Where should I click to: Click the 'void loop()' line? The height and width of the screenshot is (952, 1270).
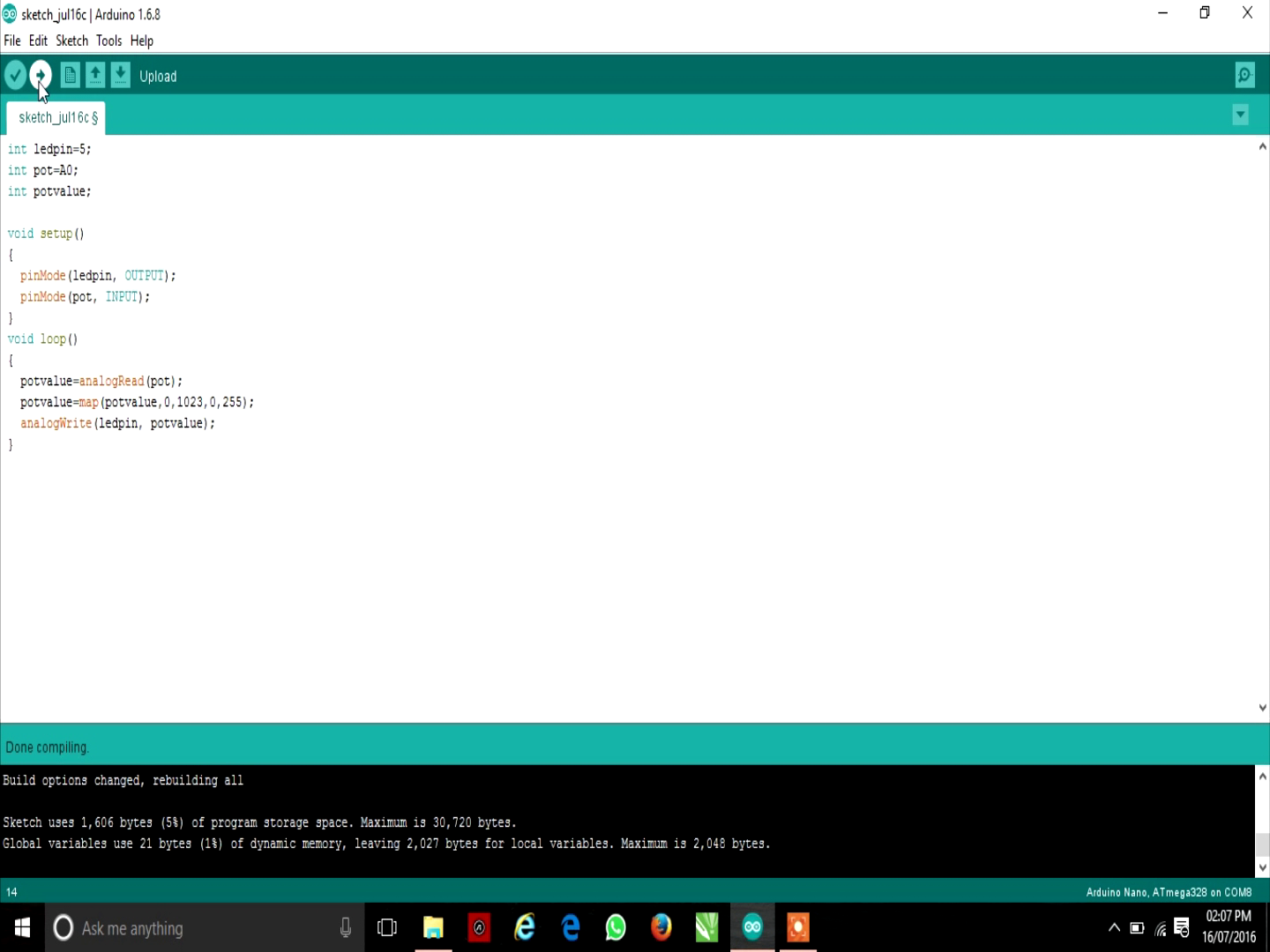[43, 339]
